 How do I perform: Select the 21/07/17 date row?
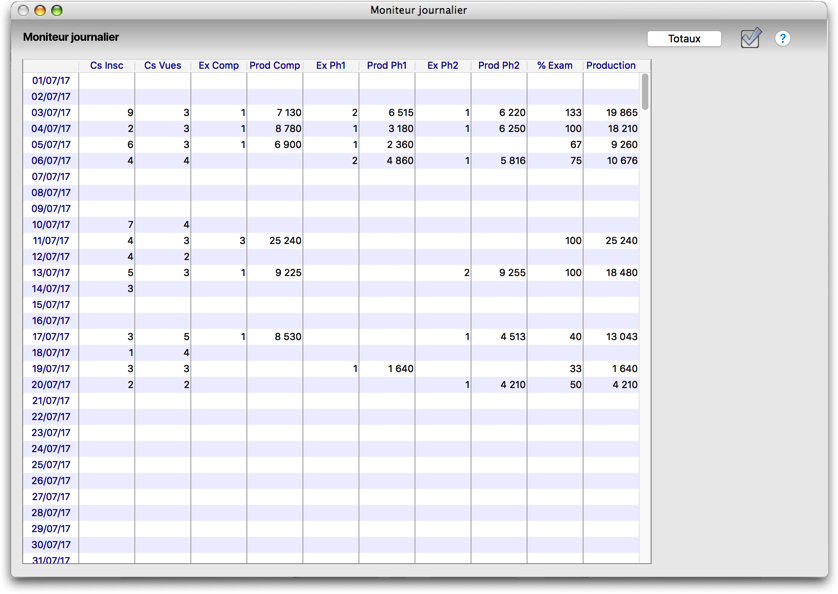coord(331,401)
